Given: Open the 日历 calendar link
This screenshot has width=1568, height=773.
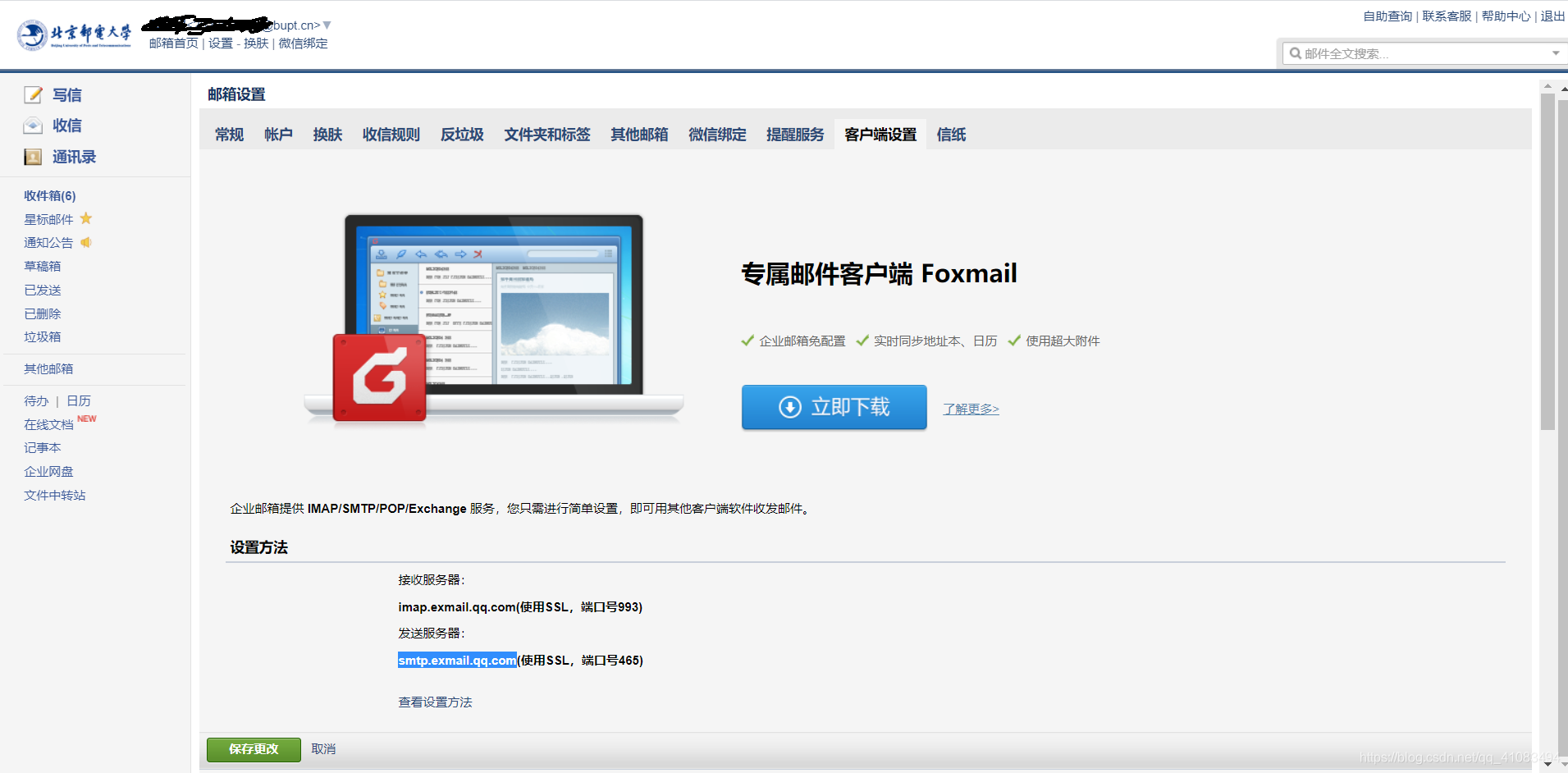Looking at the screenshot, I should [79, 400].
